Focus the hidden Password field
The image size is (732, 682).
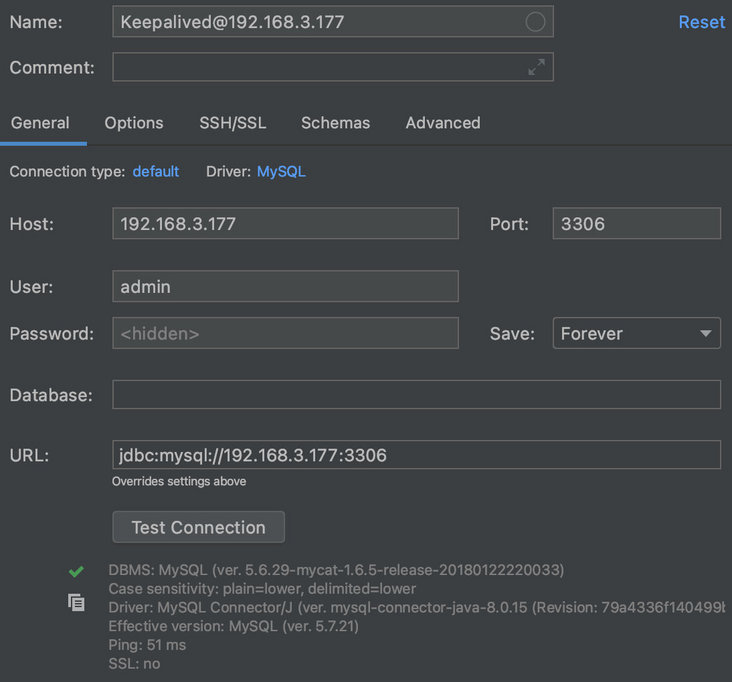[285, 333]
